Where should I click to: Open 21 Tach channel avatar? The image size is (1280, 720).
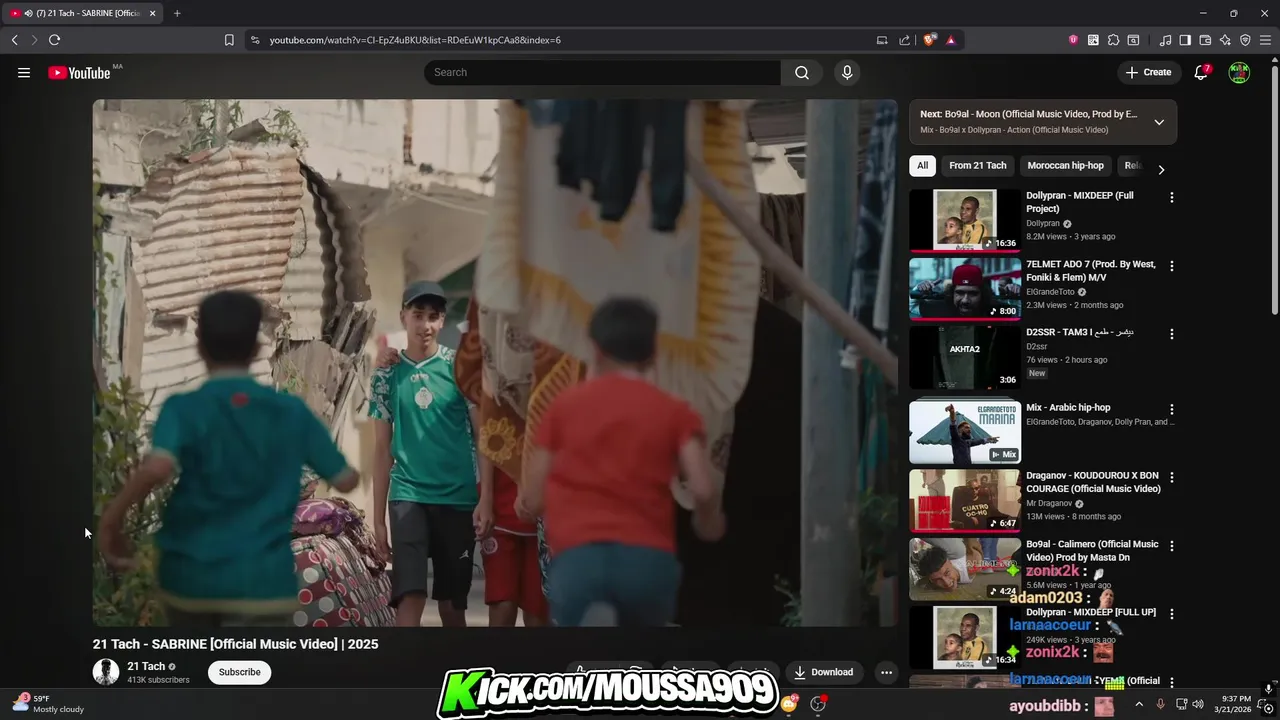[x=106, y=672]
